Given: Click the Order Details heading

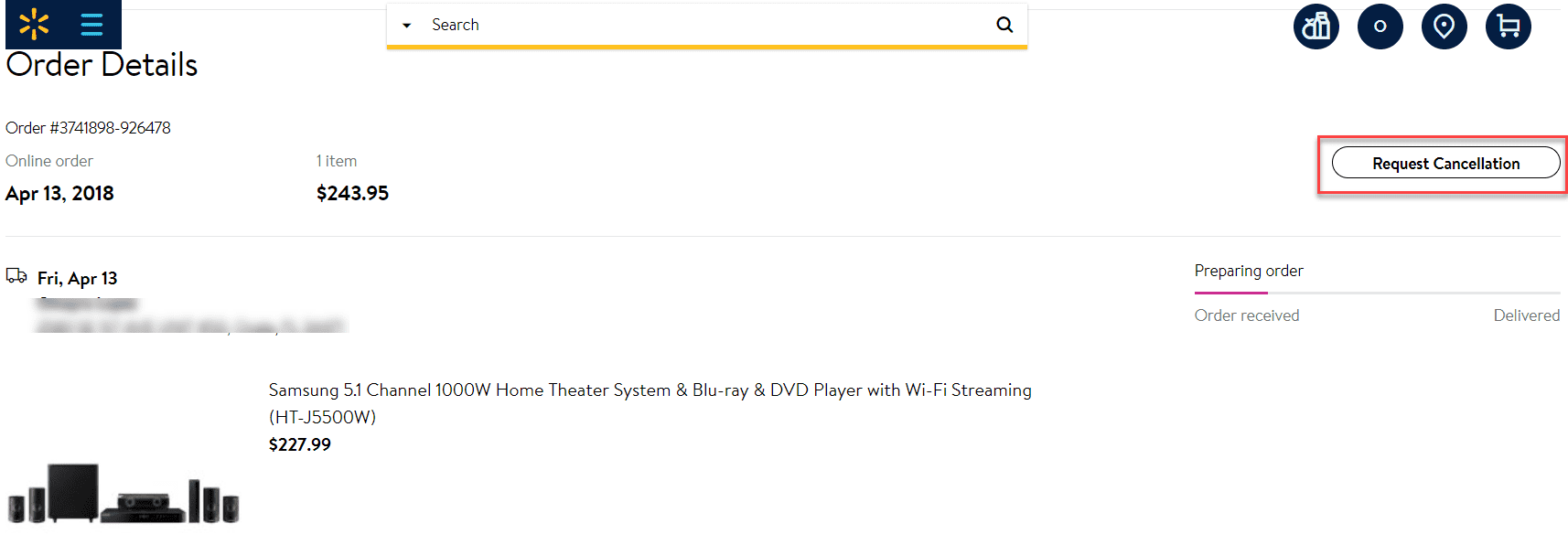Looking at the screenshot, I should point(102,65).
